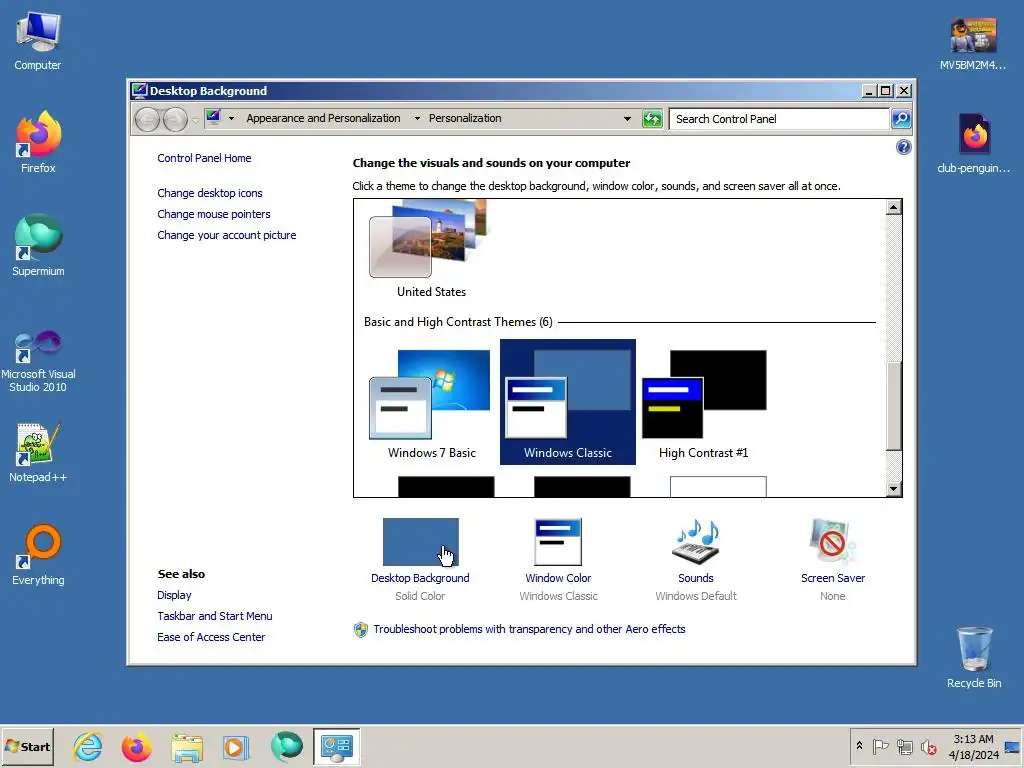Click the Show desktop tray button

1013,747
